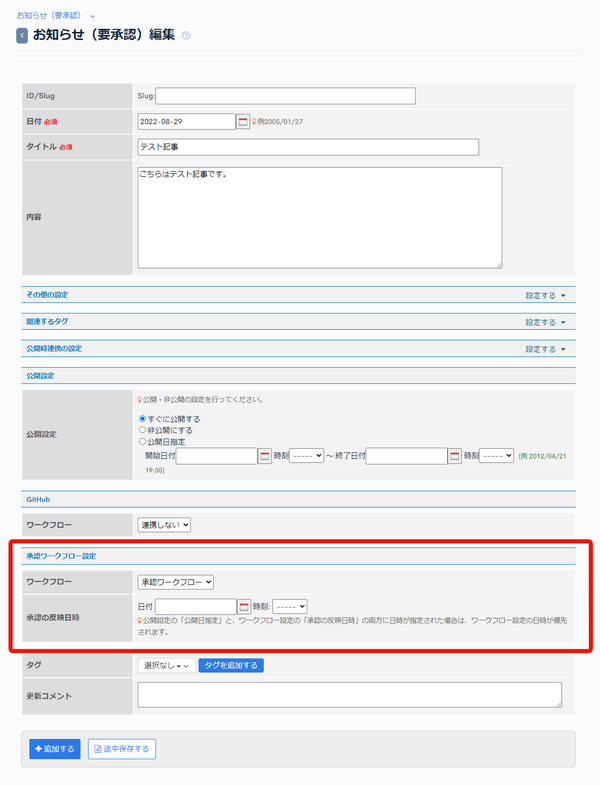Click the タイトル field with テスト記事
Screen dimensions: 600x785
coord(308,147)
